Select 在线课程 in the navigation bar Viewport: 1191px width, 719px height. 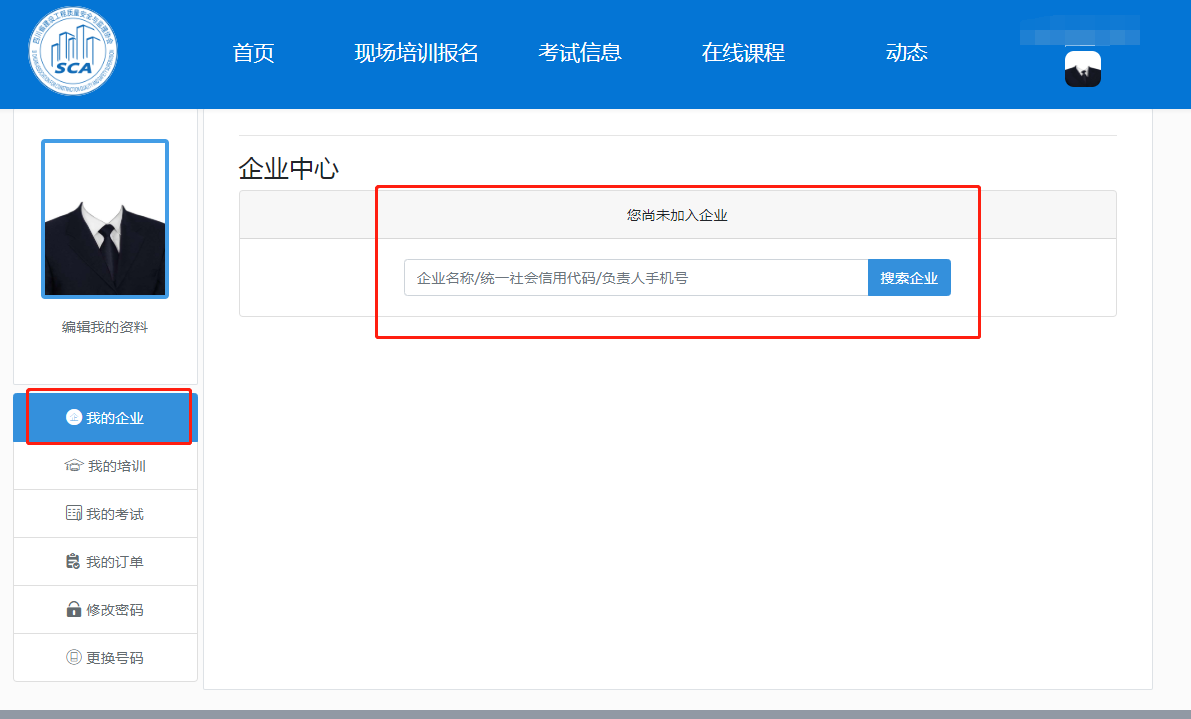[743, 53]
